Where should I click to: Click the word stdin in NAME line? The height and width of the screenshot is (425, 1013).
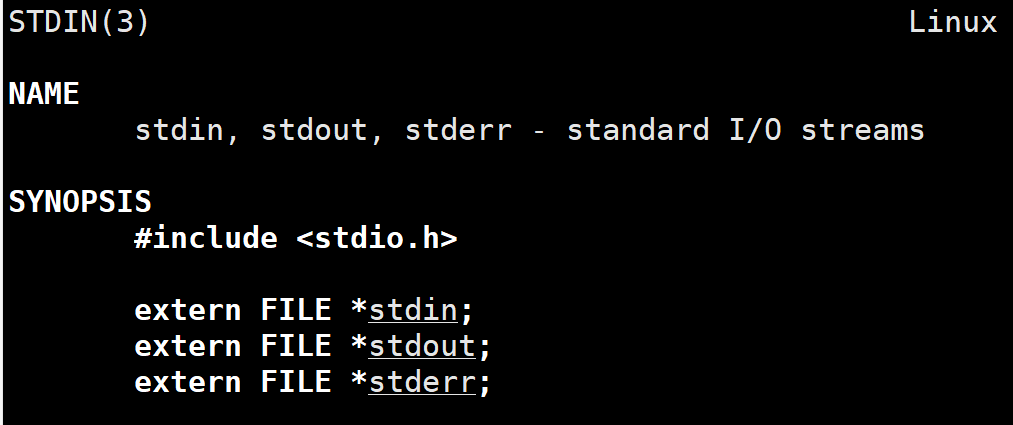click(179, 131)
